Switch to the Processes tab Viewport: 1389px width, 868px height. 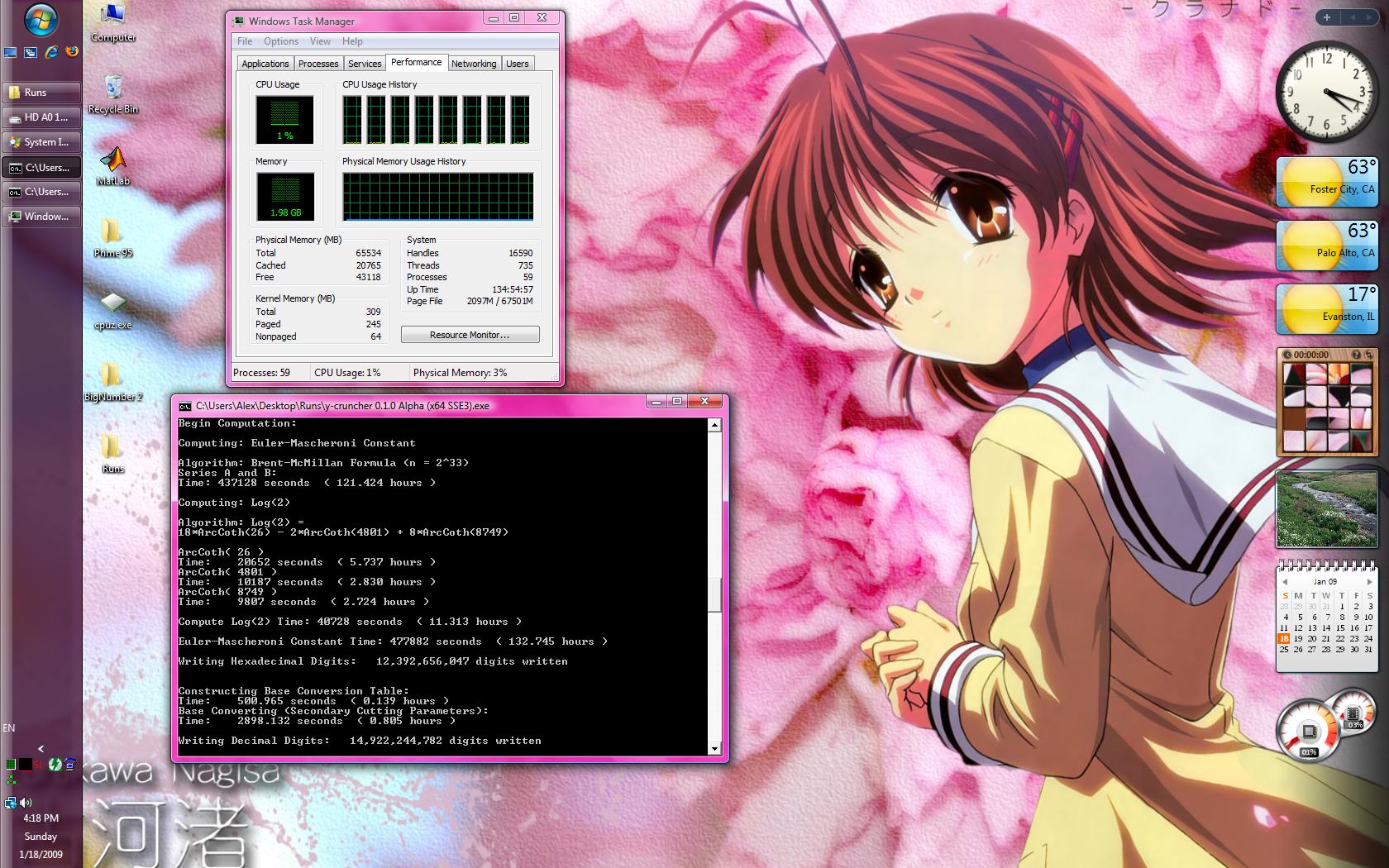318,64
